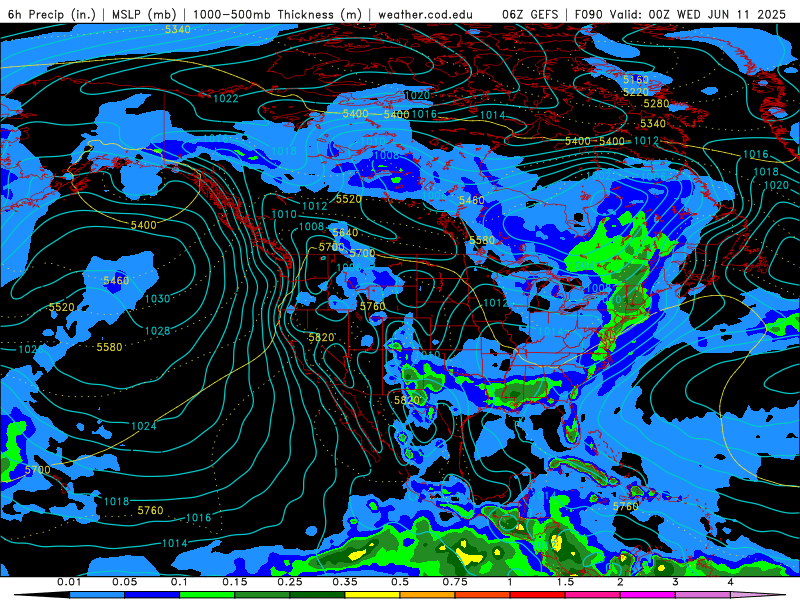Click the '1030' pressure label in the Pacific high
Screen dimensions: 800x600
158,298
